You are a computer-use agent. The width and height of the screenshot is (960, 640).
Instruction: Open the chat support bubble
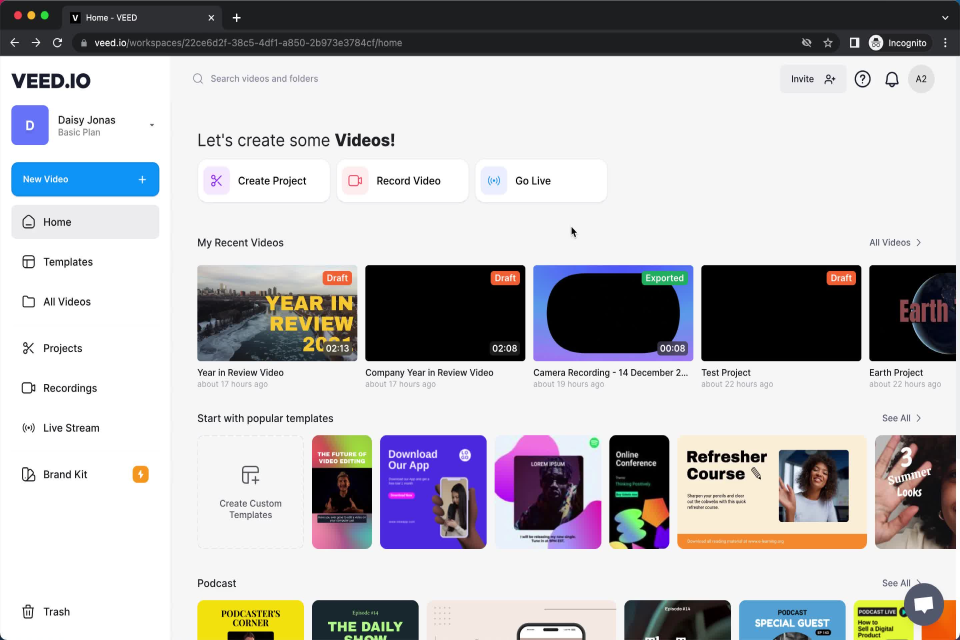923,604
